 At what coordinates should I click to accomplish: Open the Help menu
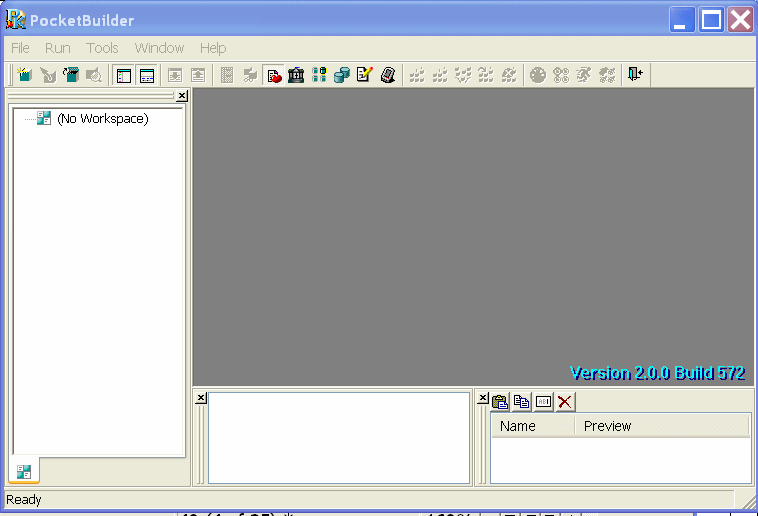[213, 48]
